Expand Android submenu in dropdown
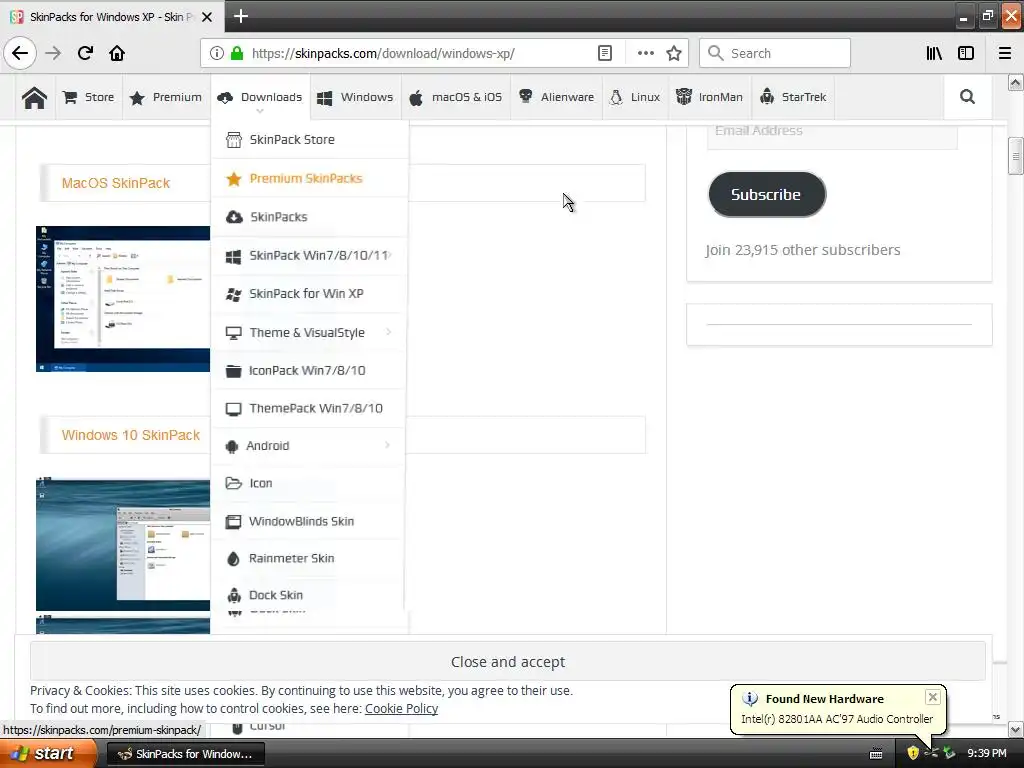 (x=310, y=445)
